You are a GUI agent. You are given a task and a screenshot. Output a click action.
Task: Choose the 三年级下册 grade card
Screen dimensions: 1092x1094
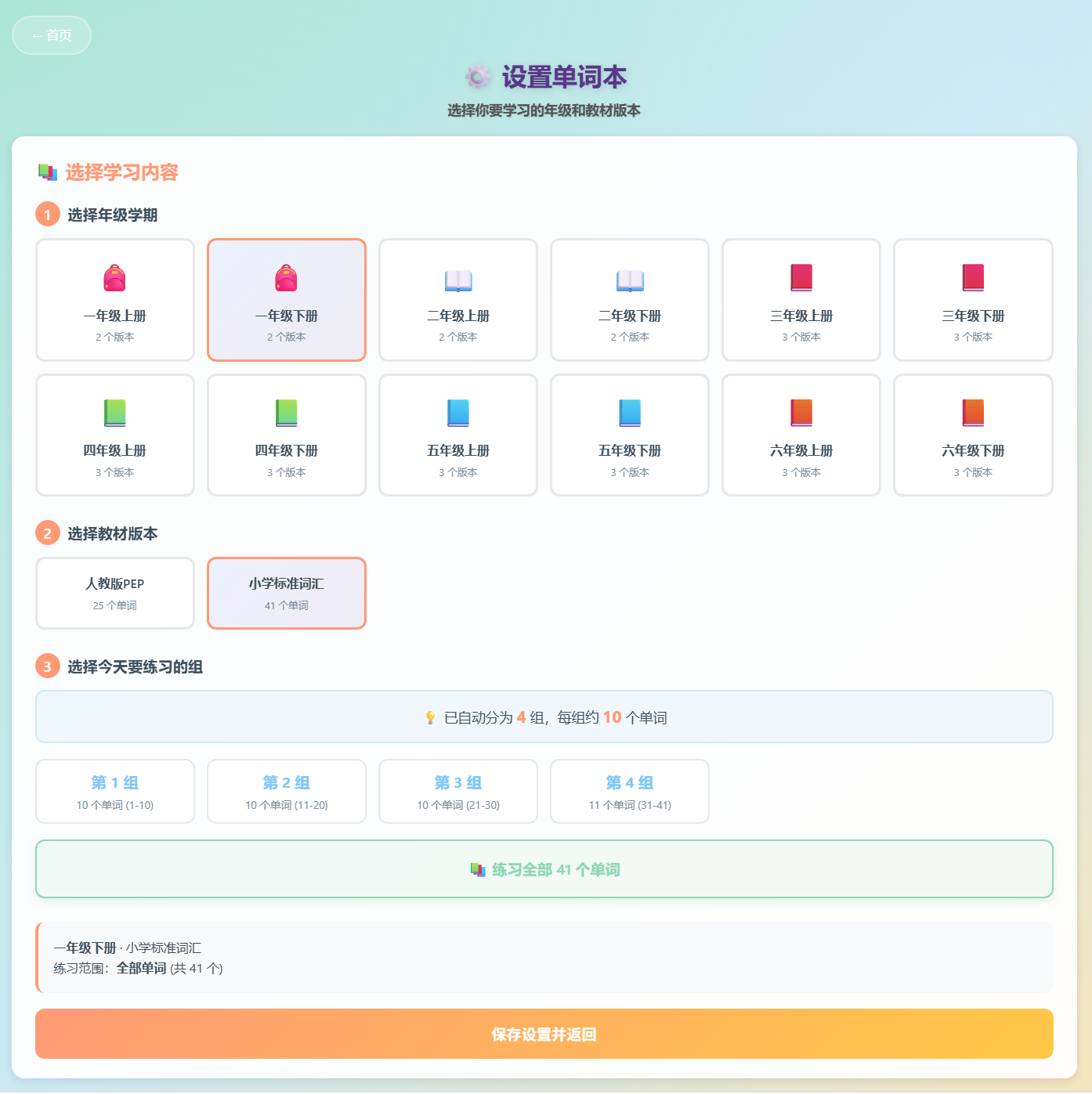(x=973, y=300)
